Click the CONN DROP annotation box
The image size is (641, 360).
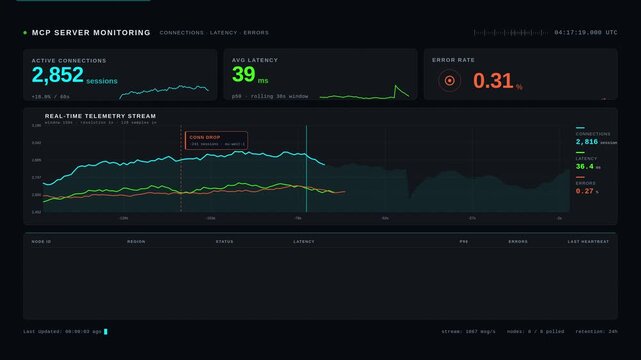pyautogui.click(x=216, y=141)
